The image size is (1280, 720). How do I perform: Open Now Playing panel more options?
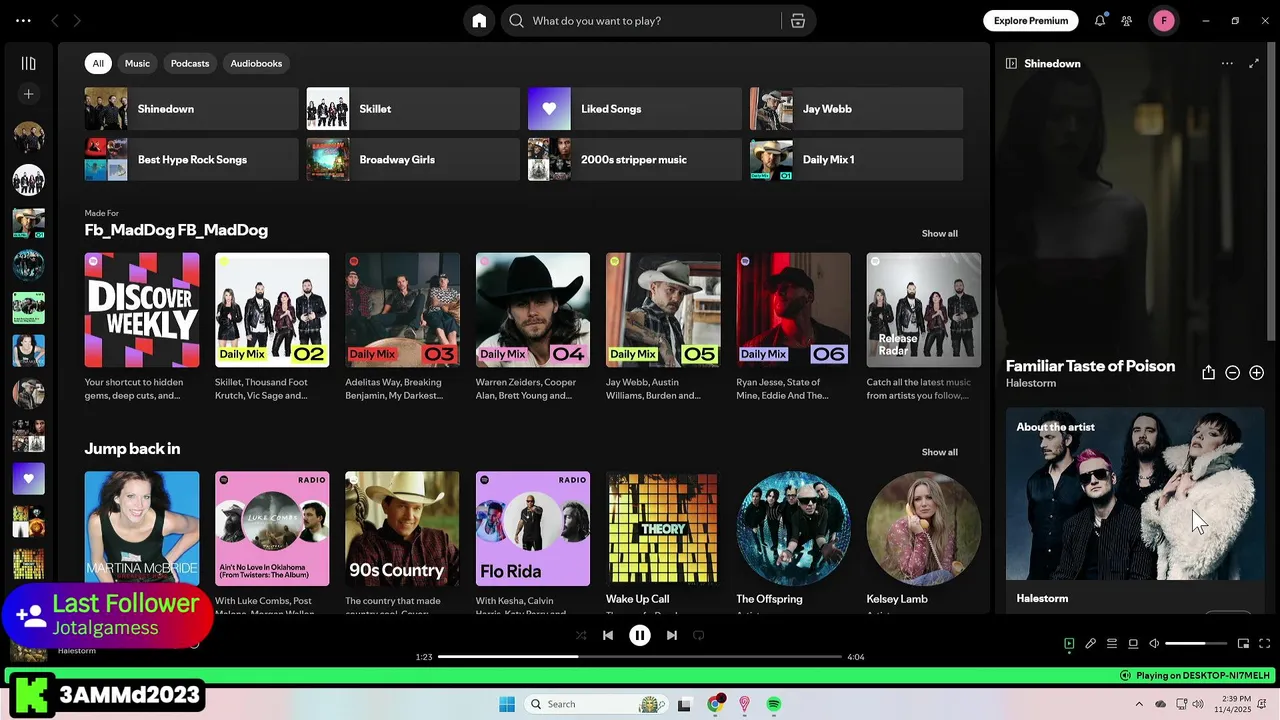[x=1227, y=63]
